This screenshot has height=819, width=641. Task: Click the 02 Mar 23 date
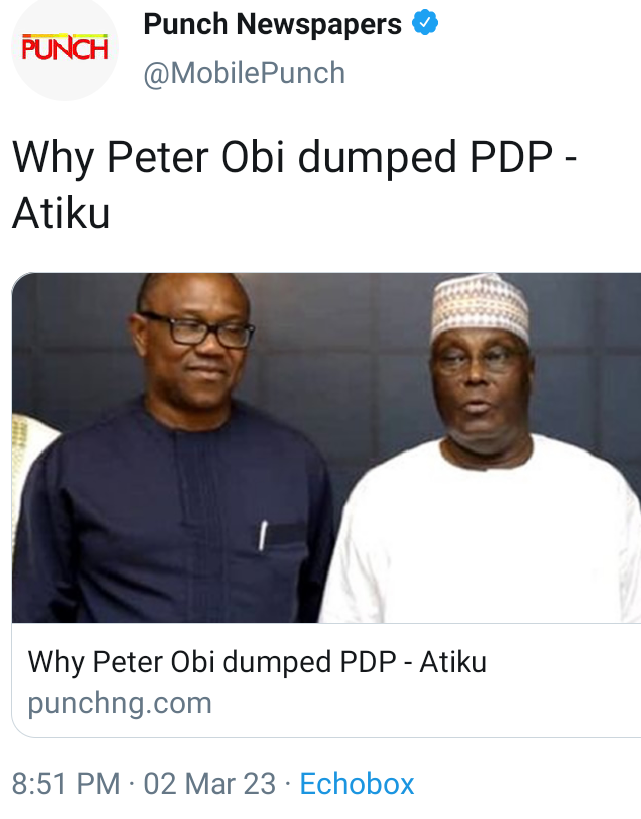point(209,783)
